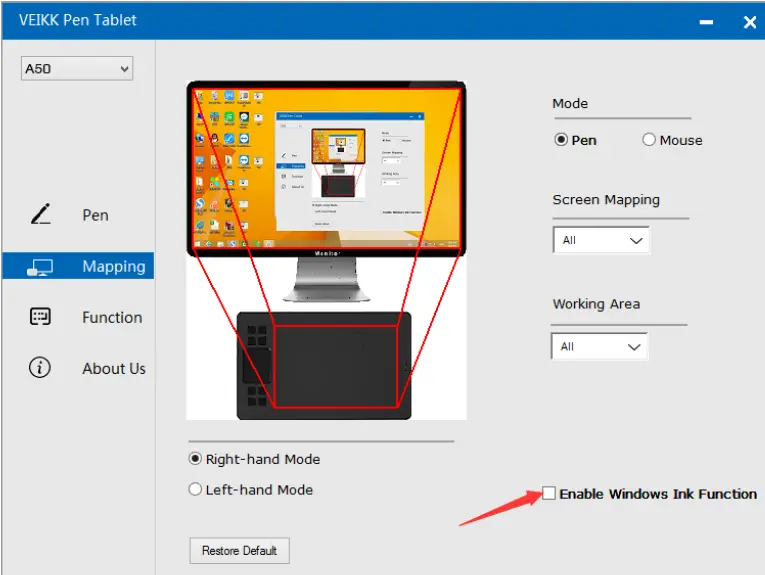Expand the Screen Mapping dropdown
Image resolution: width=765 pixels, height=575 pixels.
tap(601, 240)
